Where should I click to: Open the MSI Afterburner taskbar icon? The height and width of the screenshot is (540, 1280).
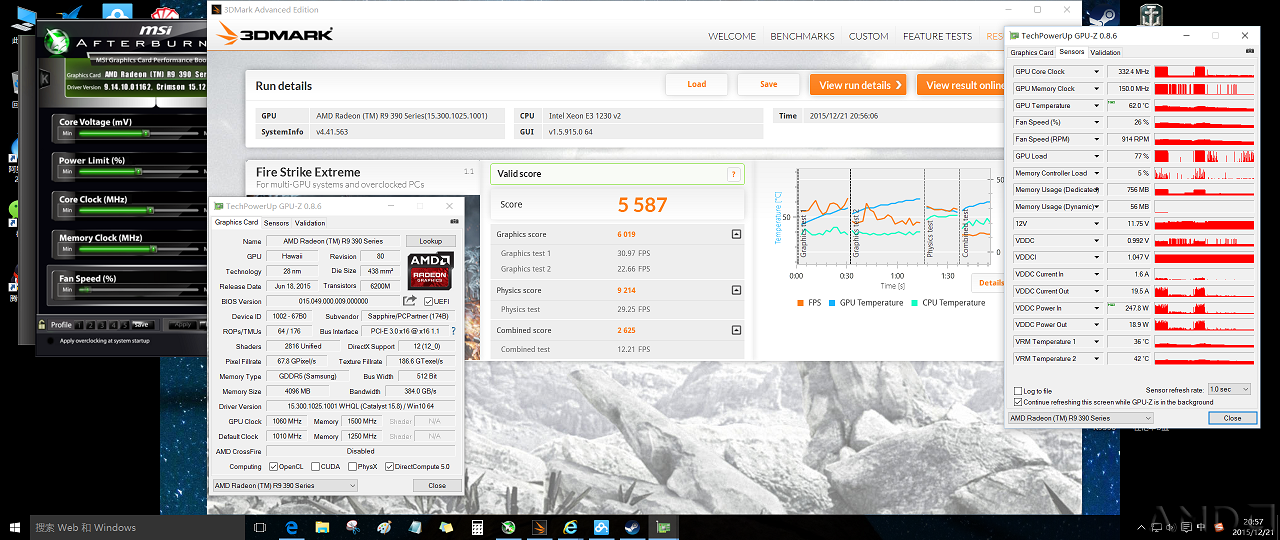[x=509, y=527]
